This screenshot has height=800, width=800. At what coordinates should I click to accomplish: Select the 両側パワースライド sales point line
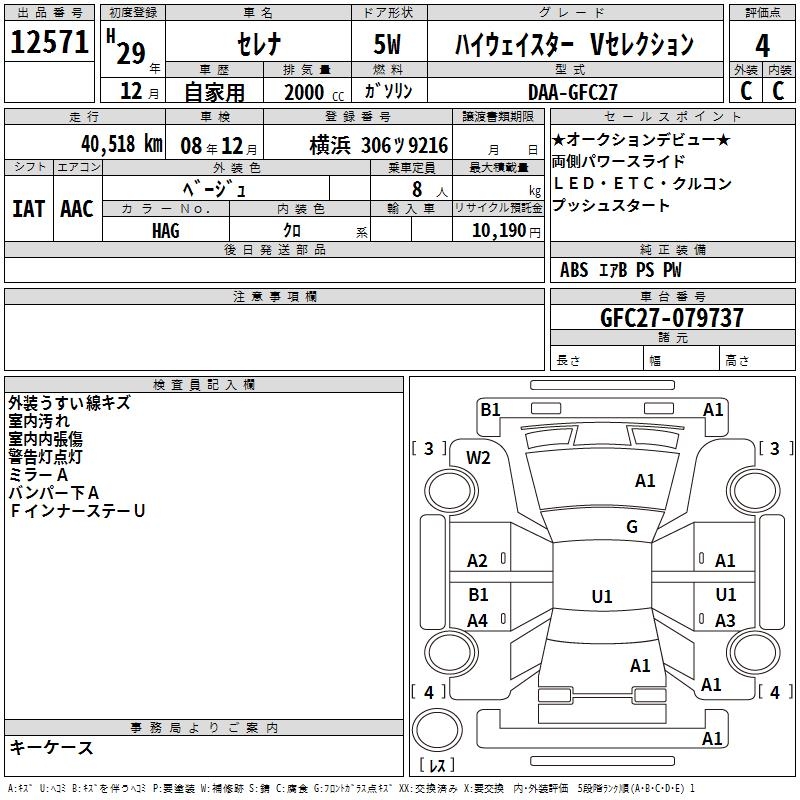(618, 161)
